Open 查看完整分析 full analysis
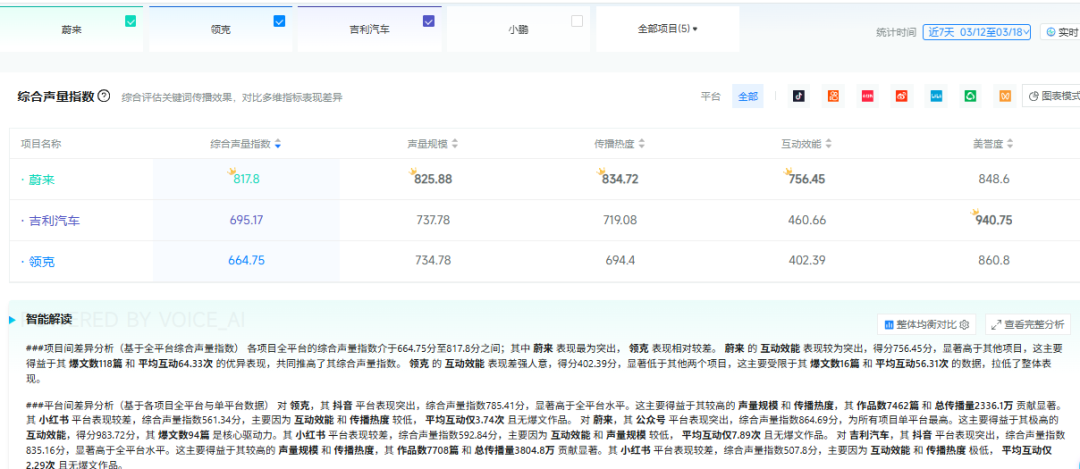The image size is (1080, 469). point(1029,324)
